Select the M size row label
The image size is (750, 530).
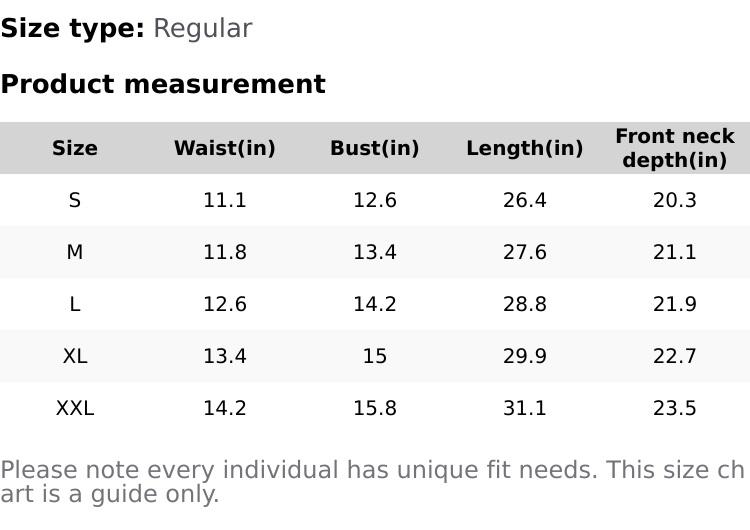pyautogui.click(x=75, y=252)
